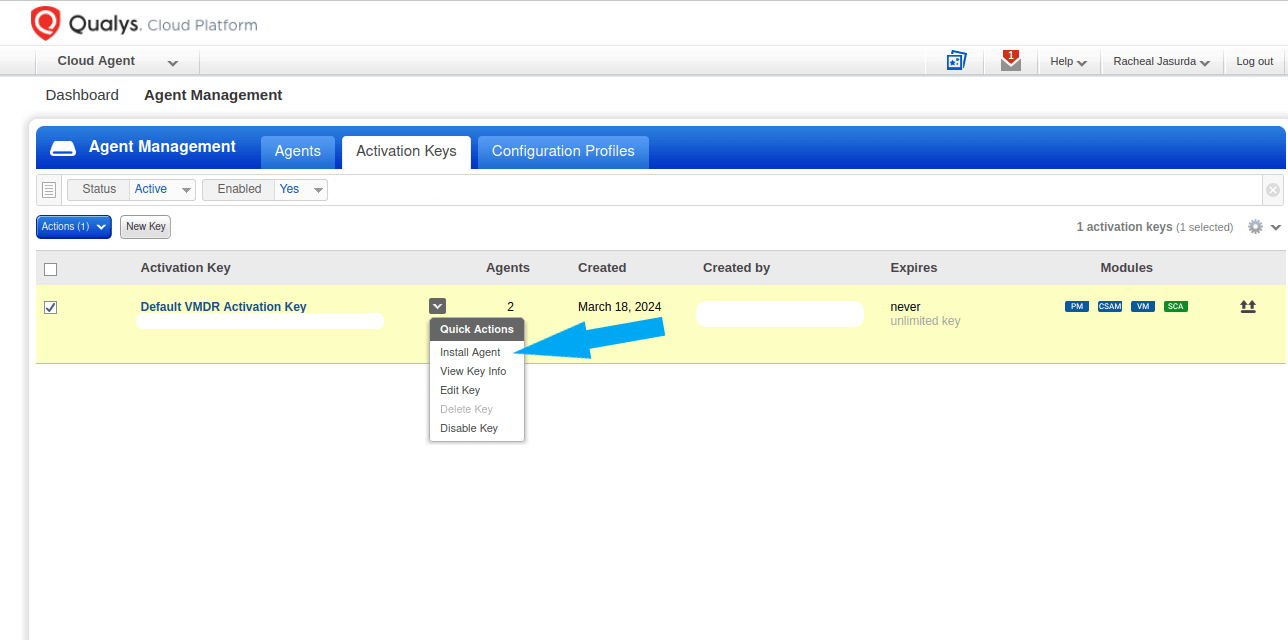The height and width of the screenshot is (640, 1288).
Task: Click the "never" expiry value
Action: 906,307
